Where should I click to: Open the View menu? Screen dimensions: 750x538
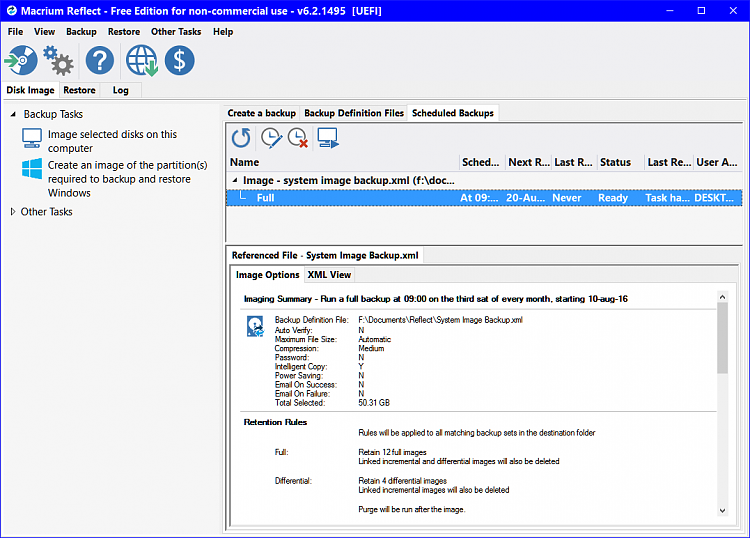coord(44,32)
